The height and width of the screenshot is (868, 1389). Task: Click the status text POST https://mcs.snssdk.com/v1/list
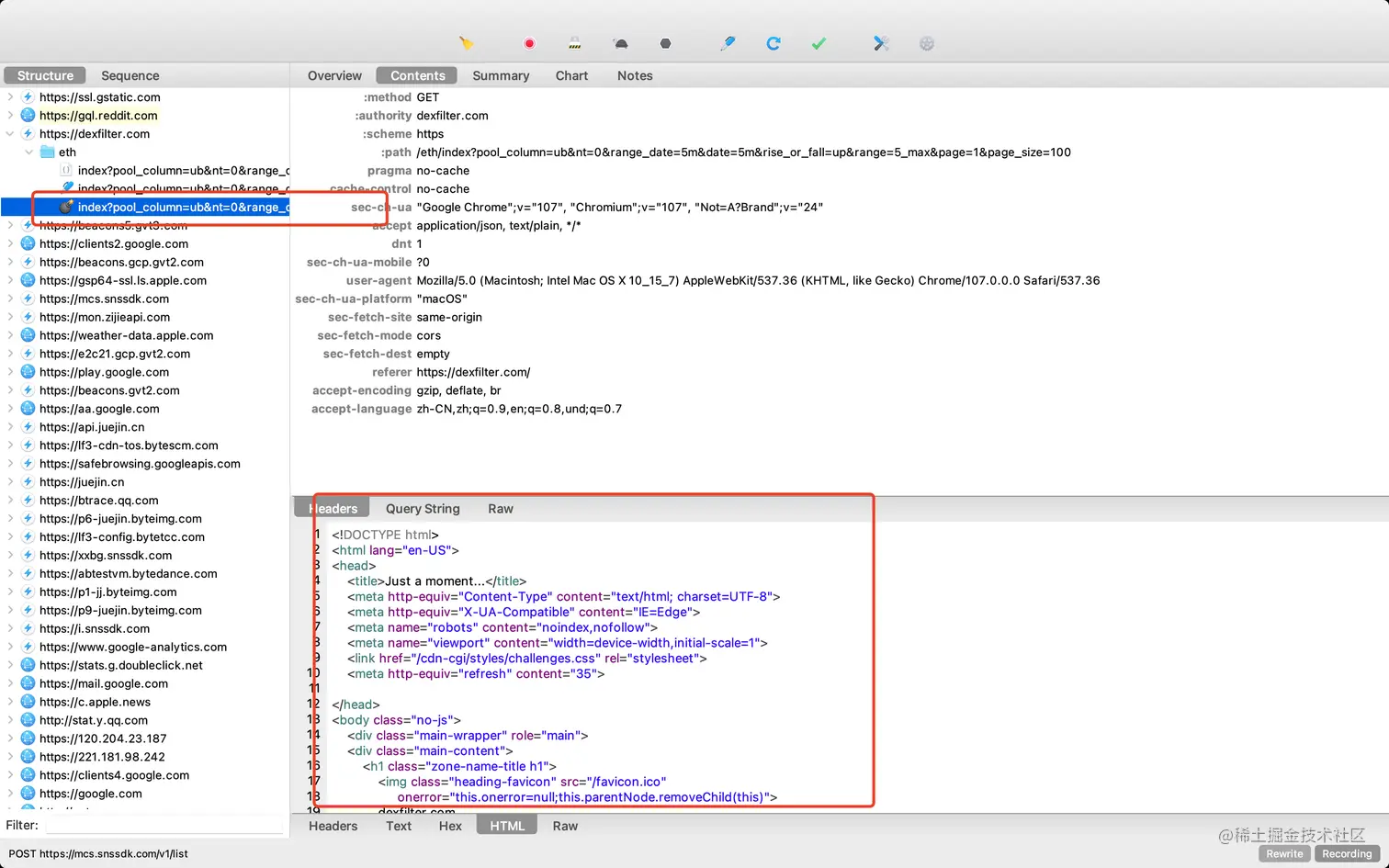98,853
